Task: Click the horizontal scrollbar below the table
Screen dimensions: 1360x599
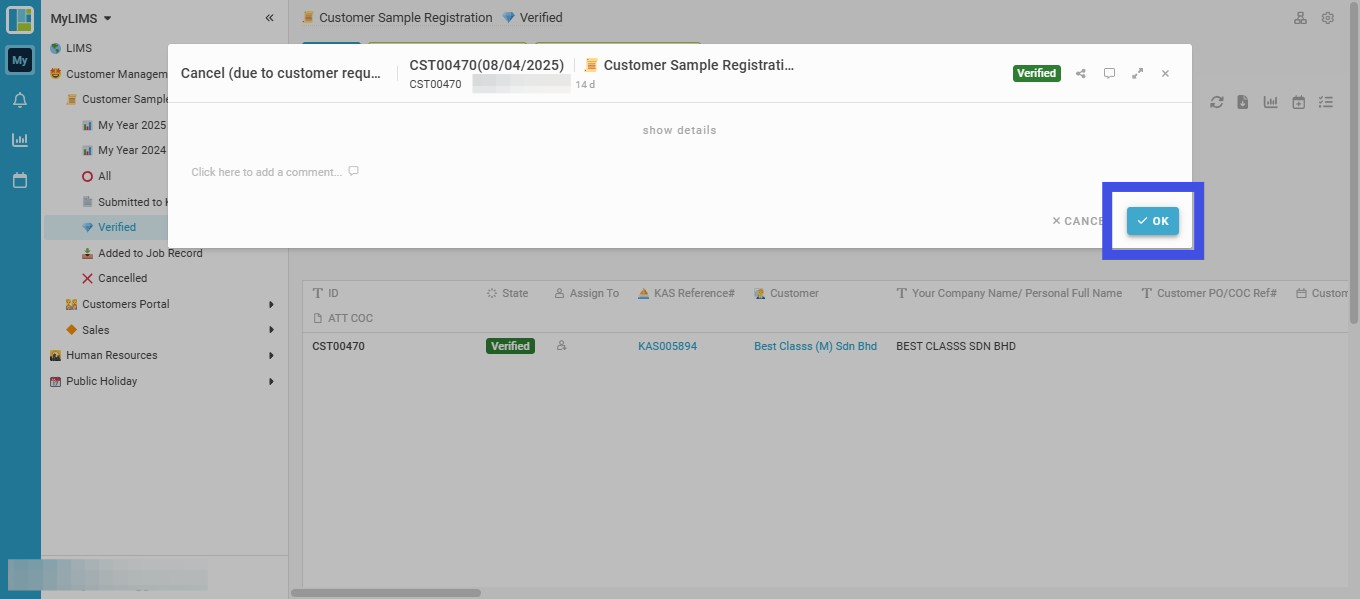Action: (386, 593)
